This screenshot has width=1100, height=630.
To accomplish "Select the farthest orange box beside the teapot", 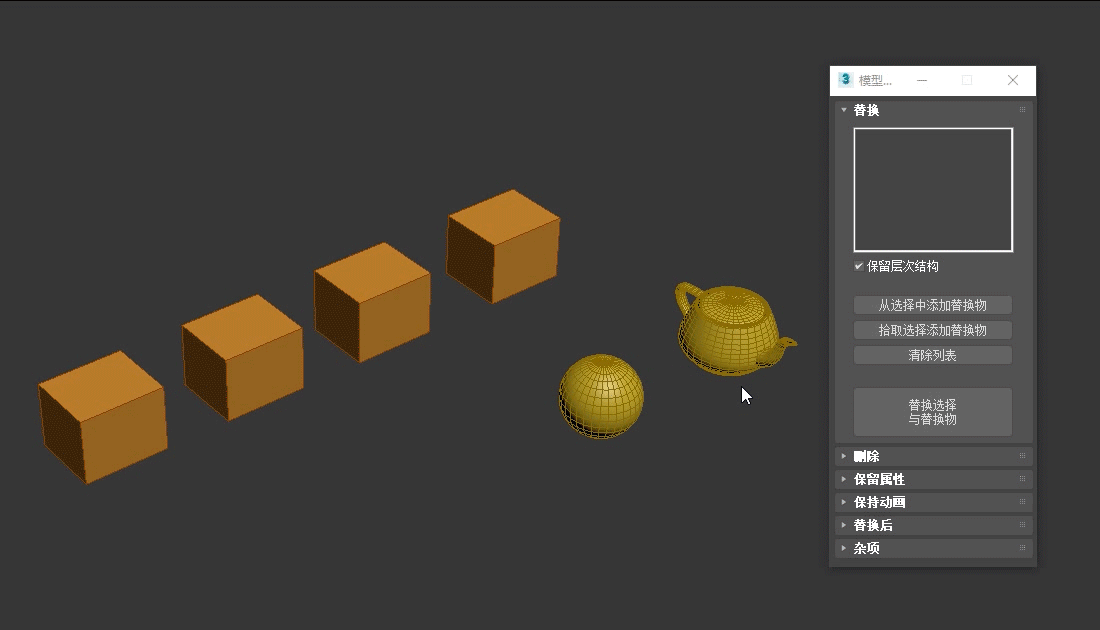I will tap(503, 246).
